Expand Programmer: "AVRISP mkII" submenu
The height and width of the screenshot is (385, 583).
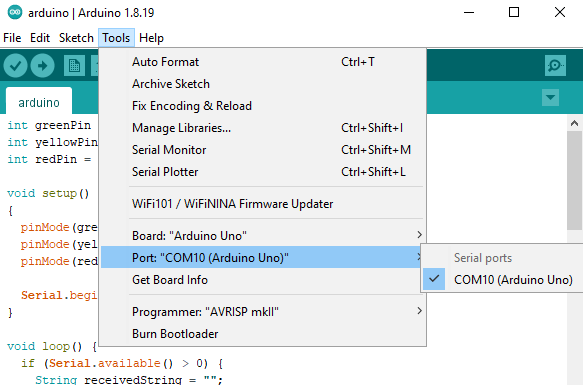pyautogui.click(x=263, y=311)
